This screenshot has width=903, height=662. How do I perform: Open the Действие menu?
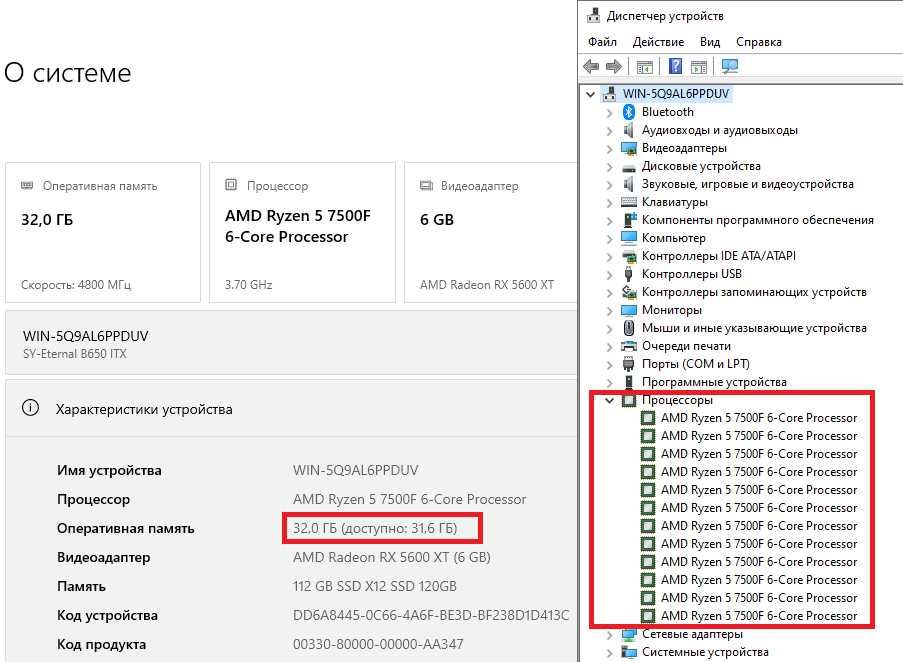pos(658,41)
